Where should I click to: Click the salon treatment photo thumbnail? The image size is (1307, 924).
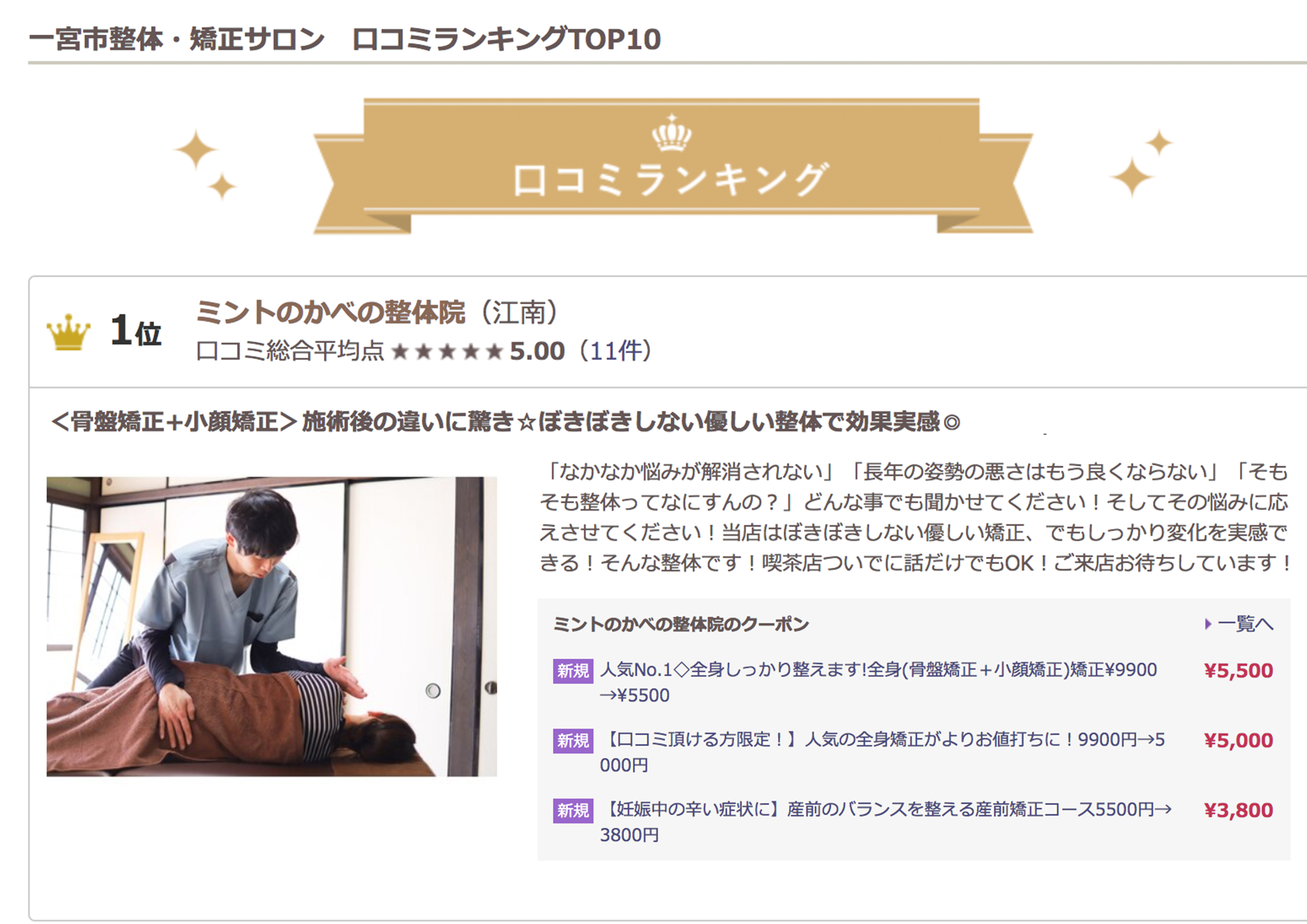pyautogui.click(x=272, y=626)
